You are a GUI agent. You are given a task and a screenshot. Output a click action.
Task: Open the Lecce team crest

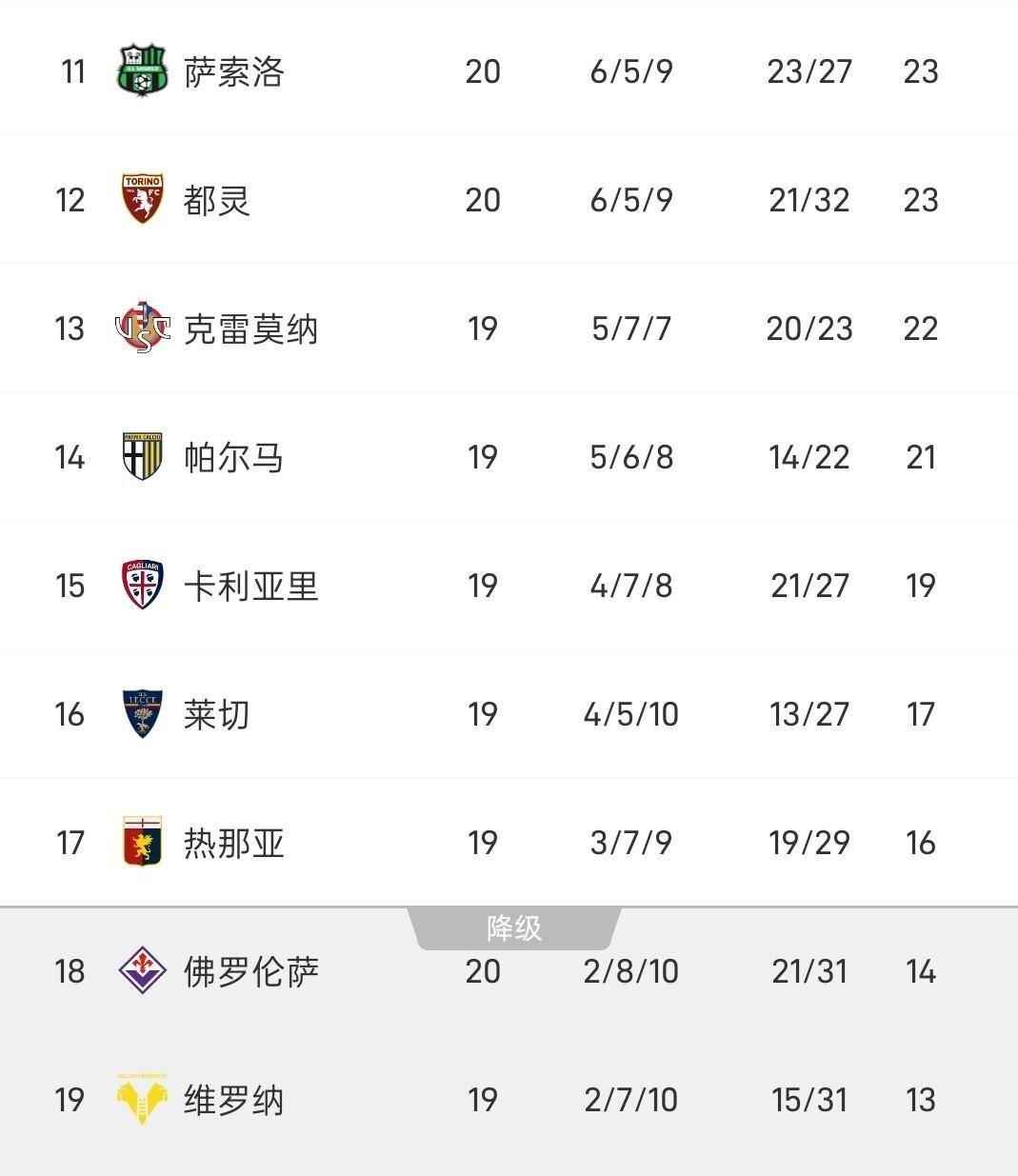(x=142, y=713)
